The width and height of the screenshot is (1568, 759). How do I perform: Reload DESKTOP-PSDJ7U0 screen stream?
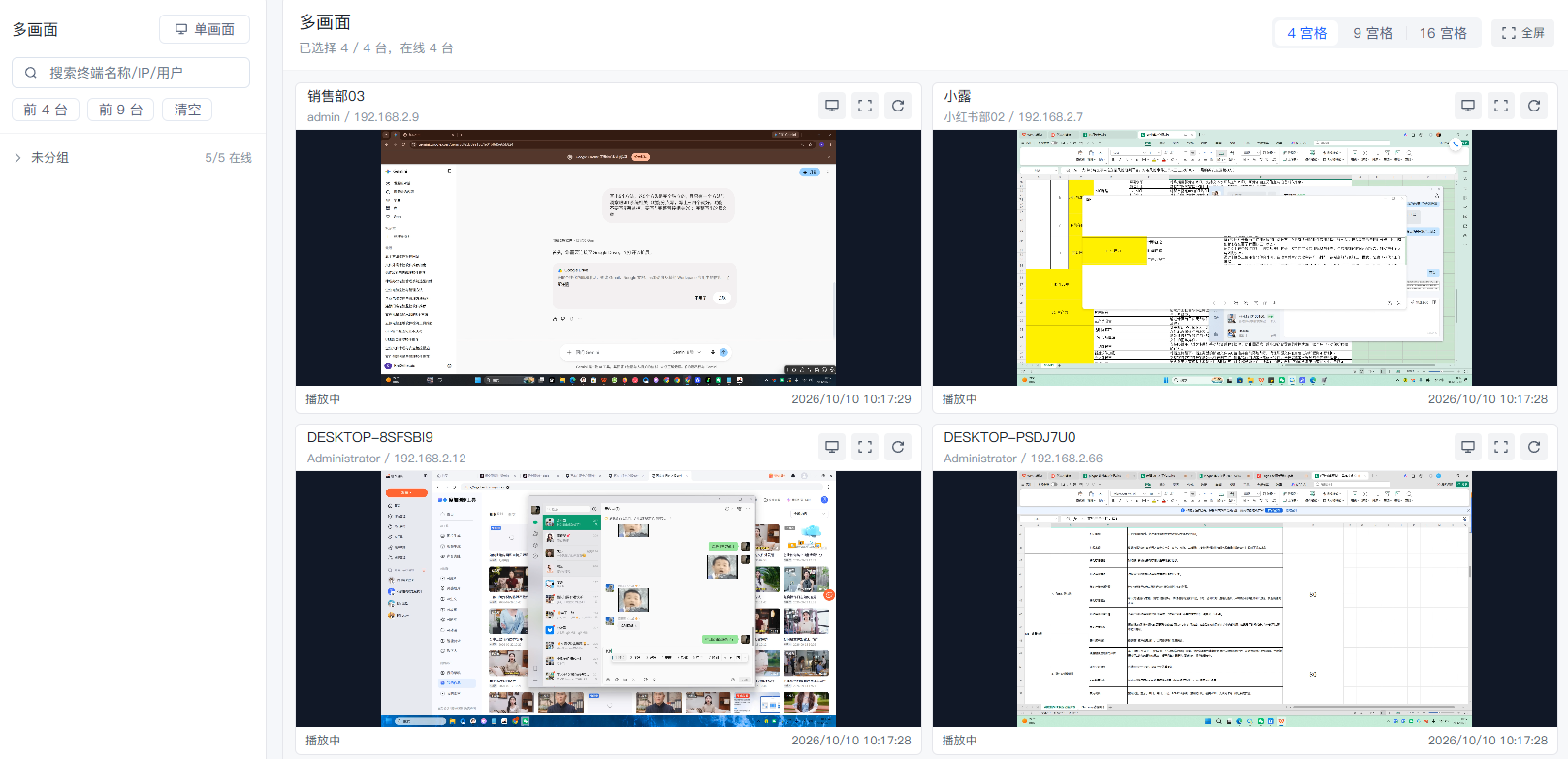point(1534,447)
